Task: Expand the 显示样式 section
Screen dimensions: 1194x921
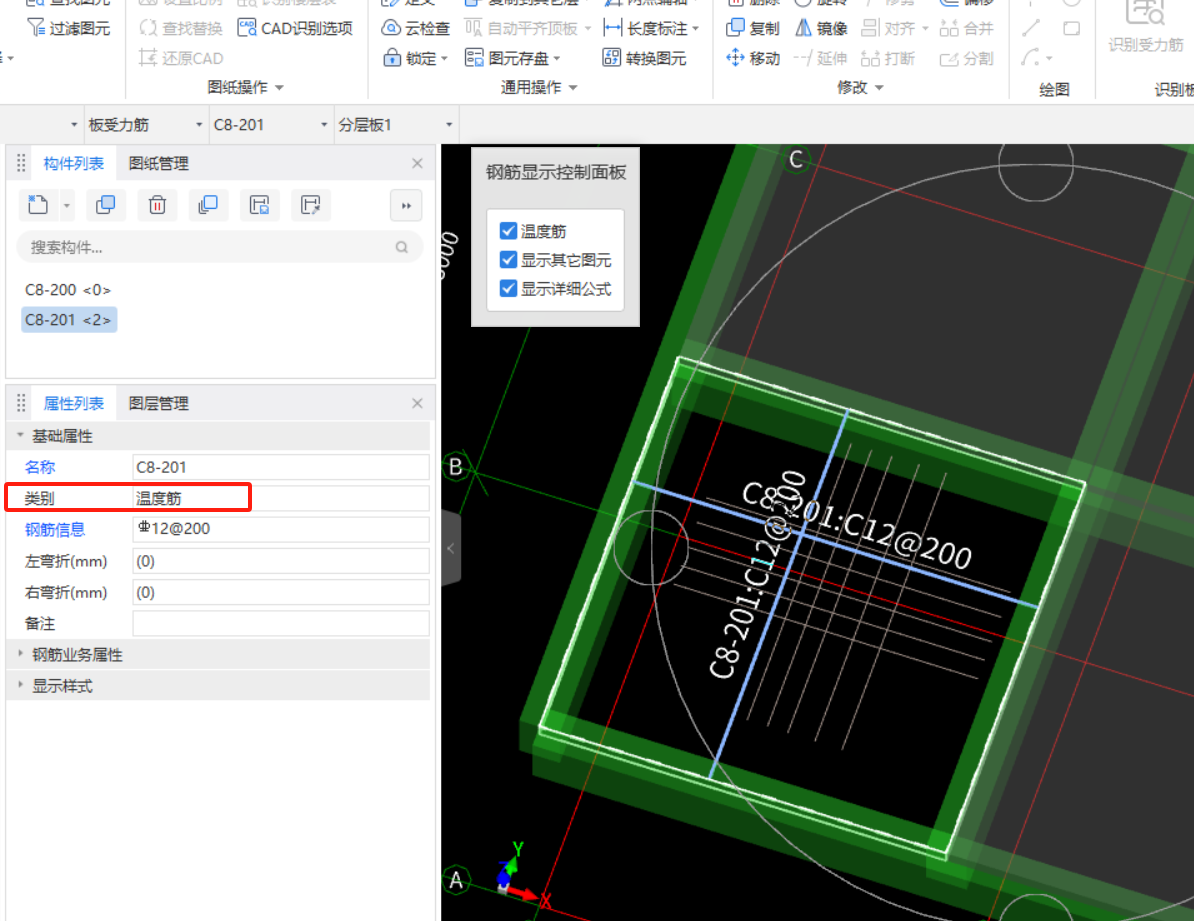Action: (21, 686)
